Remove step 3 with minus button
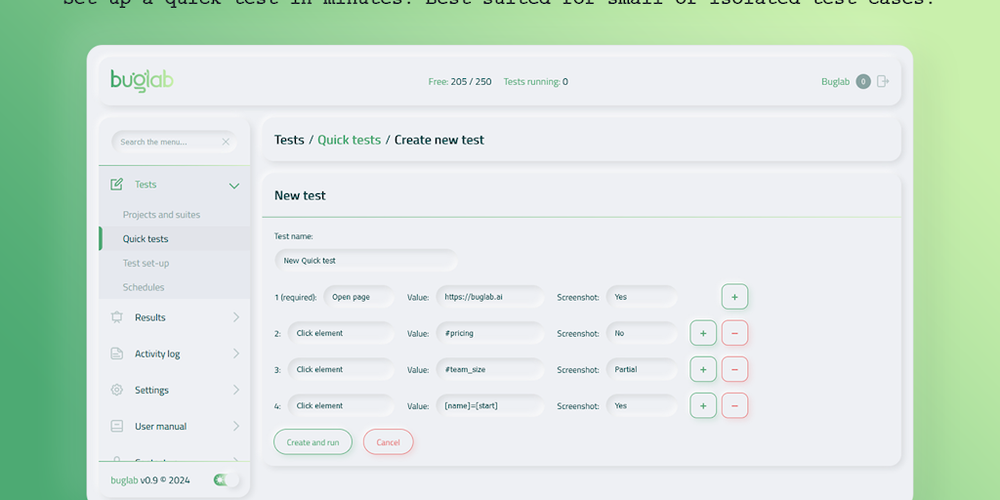The image size is (1000, 500). point(735,369)
